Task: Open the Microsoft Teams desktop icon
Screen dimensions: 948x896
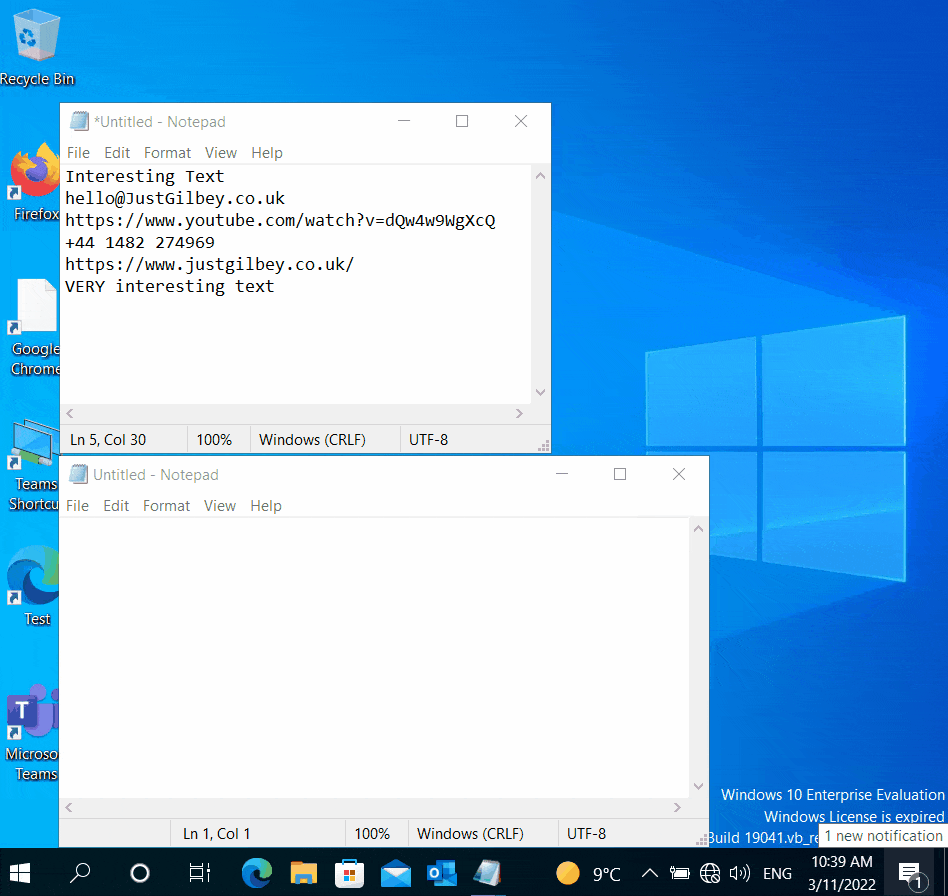Action: (31, 732)
